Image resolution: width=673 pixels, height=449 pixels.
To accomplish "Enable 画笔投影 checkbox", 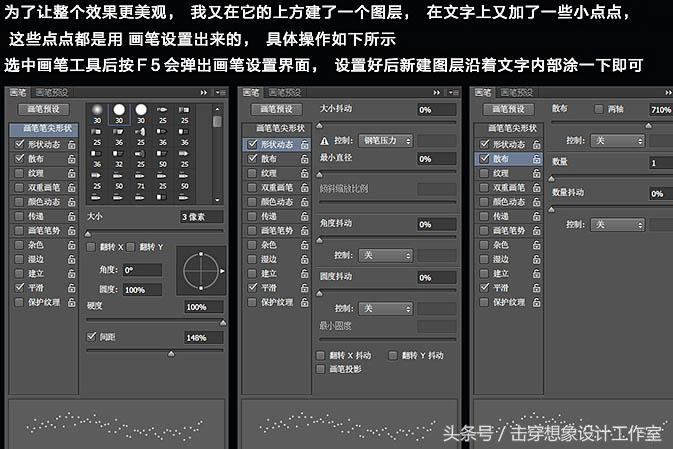I will 320,369.
